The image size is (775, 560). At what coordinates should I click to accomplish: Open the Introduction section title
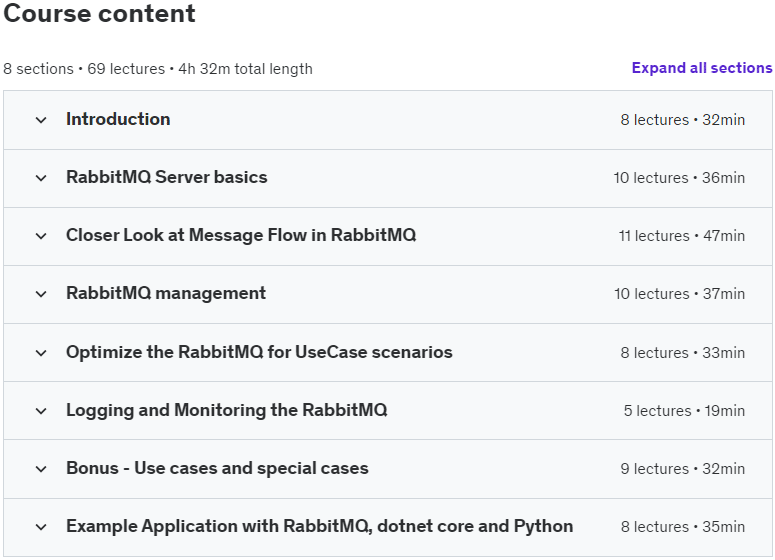[x=118, y=119]
